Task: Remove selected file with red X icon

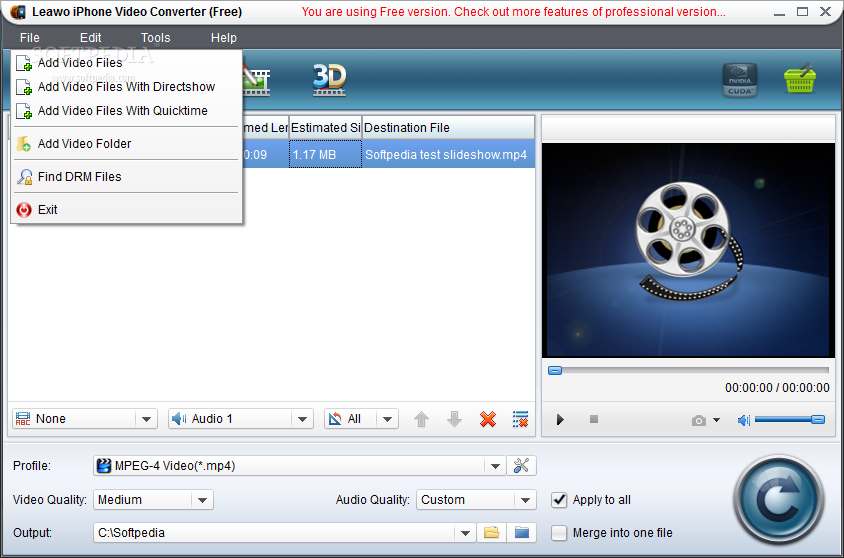Action: [x=488, y=419]
